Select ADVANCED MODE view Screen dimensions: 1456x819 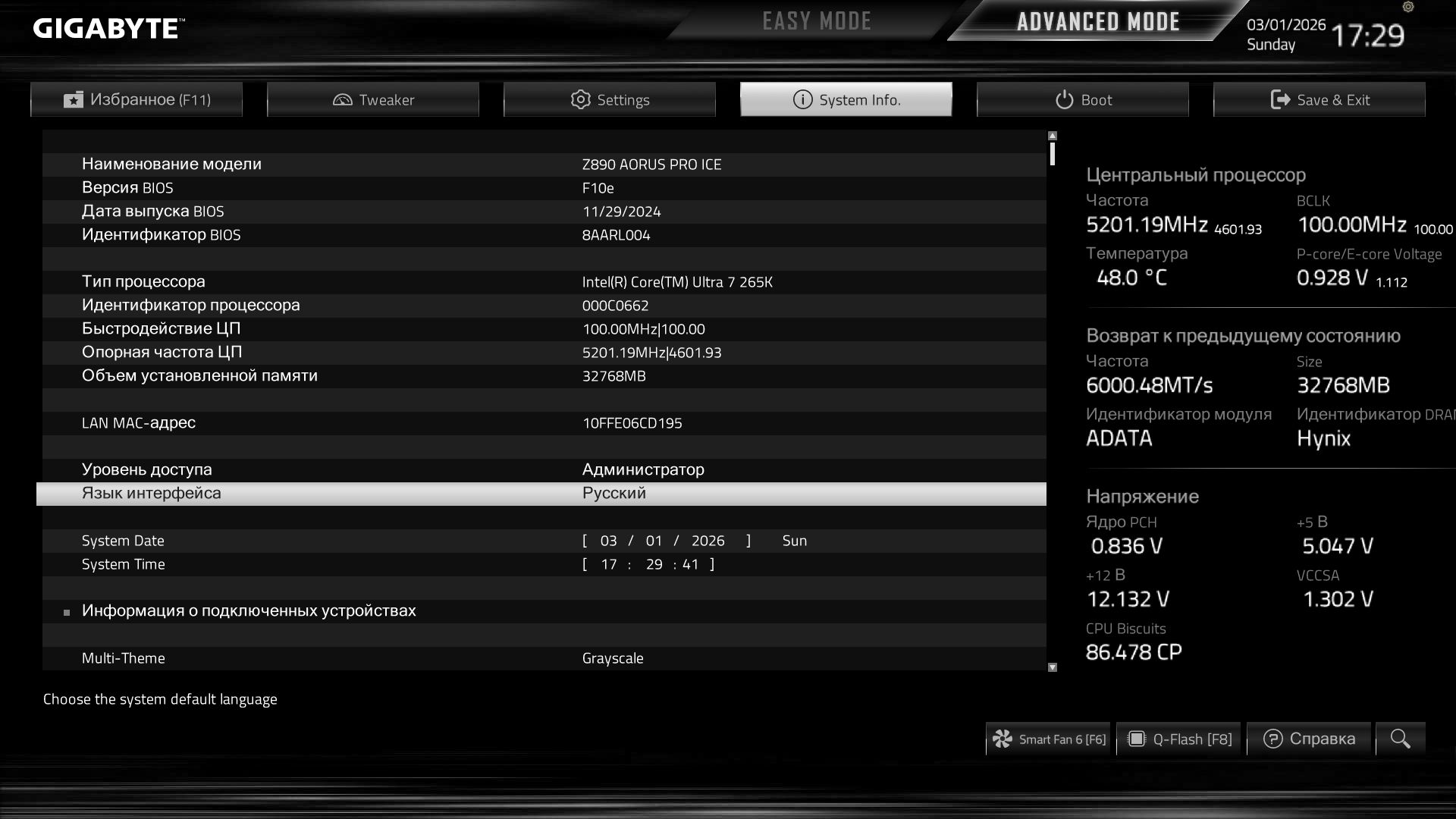(1098, 21)
